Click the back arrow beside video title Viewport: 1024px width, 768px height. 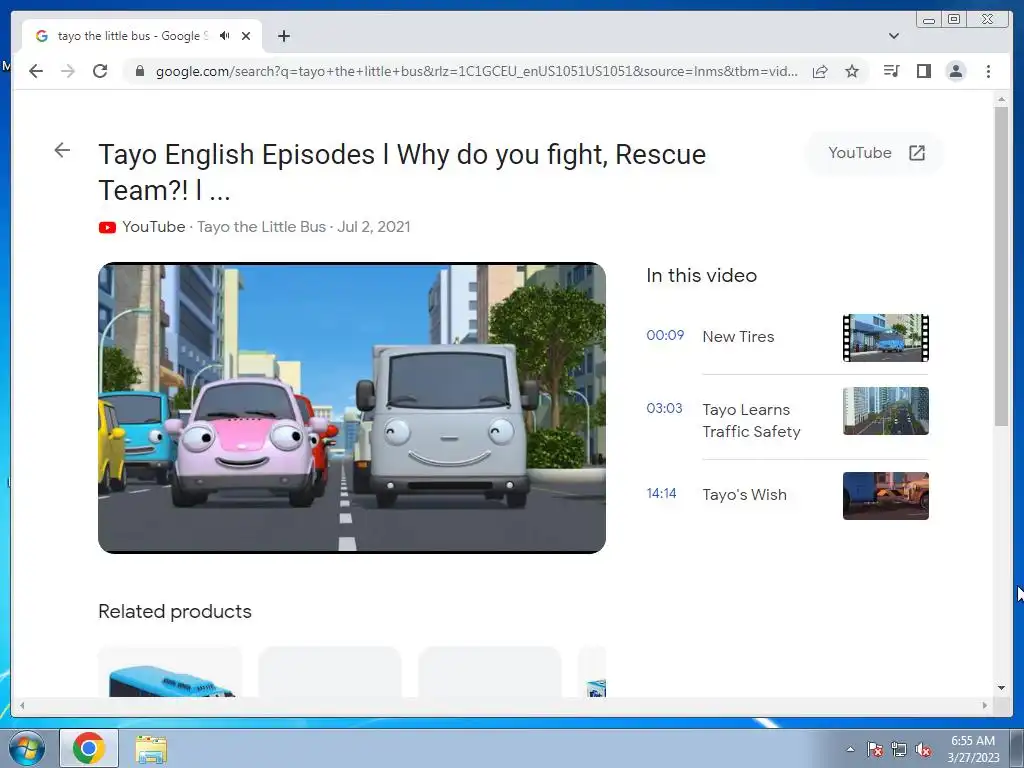tap(62, 150)
